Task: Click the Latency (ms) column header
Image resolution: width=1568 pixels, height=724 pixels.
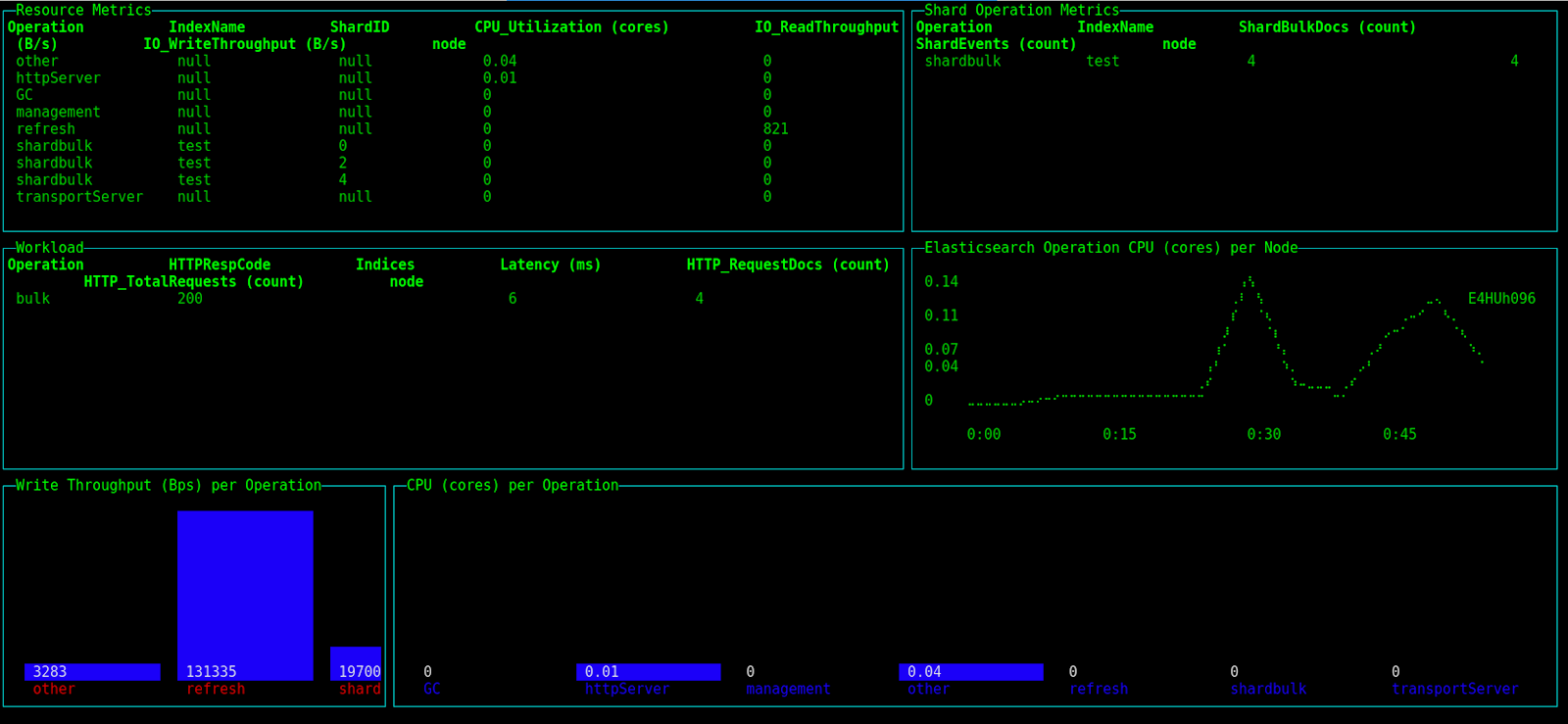Action: click(551, 265)
